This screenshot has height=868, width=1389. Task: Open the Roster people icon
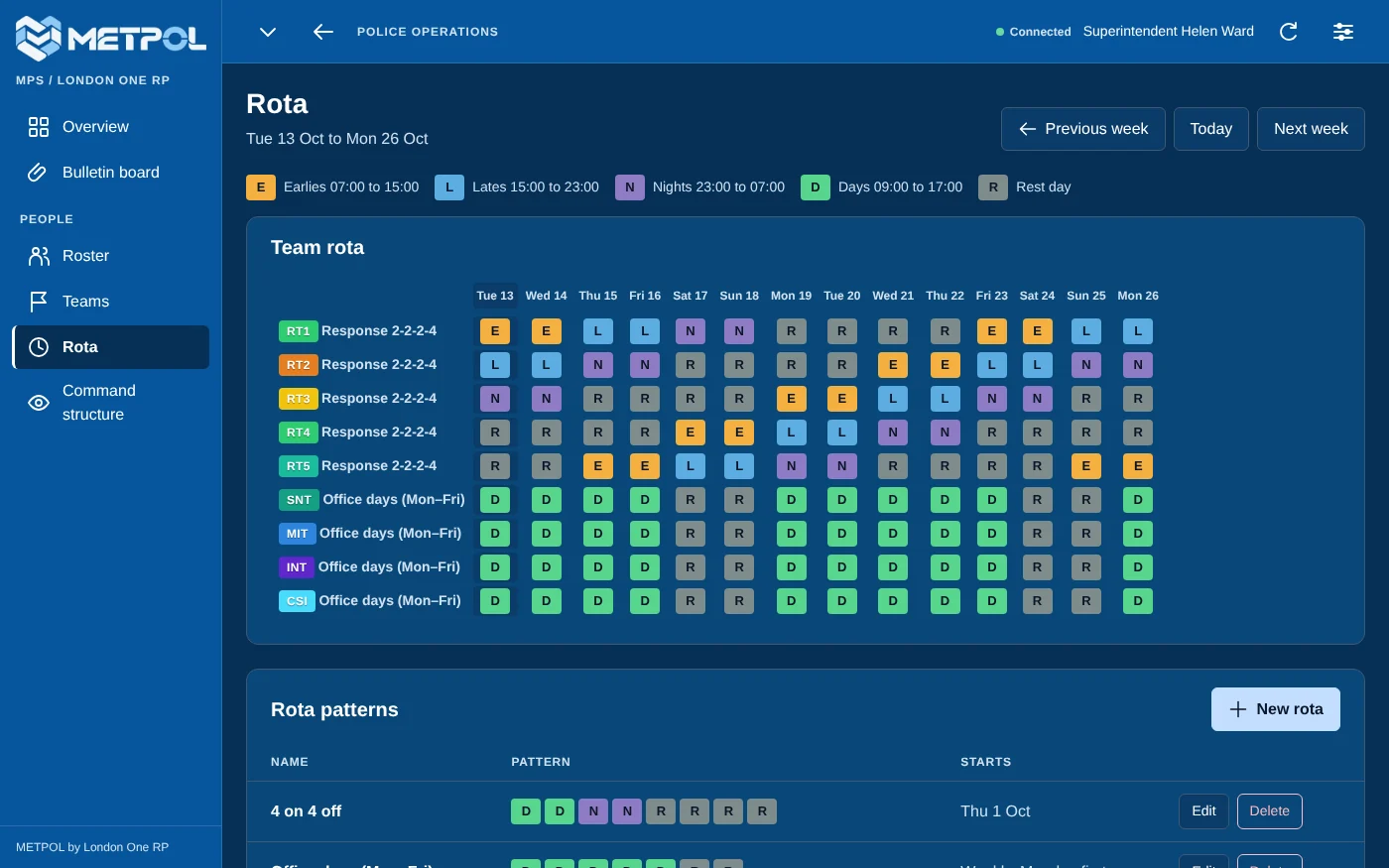pos(39,256)
